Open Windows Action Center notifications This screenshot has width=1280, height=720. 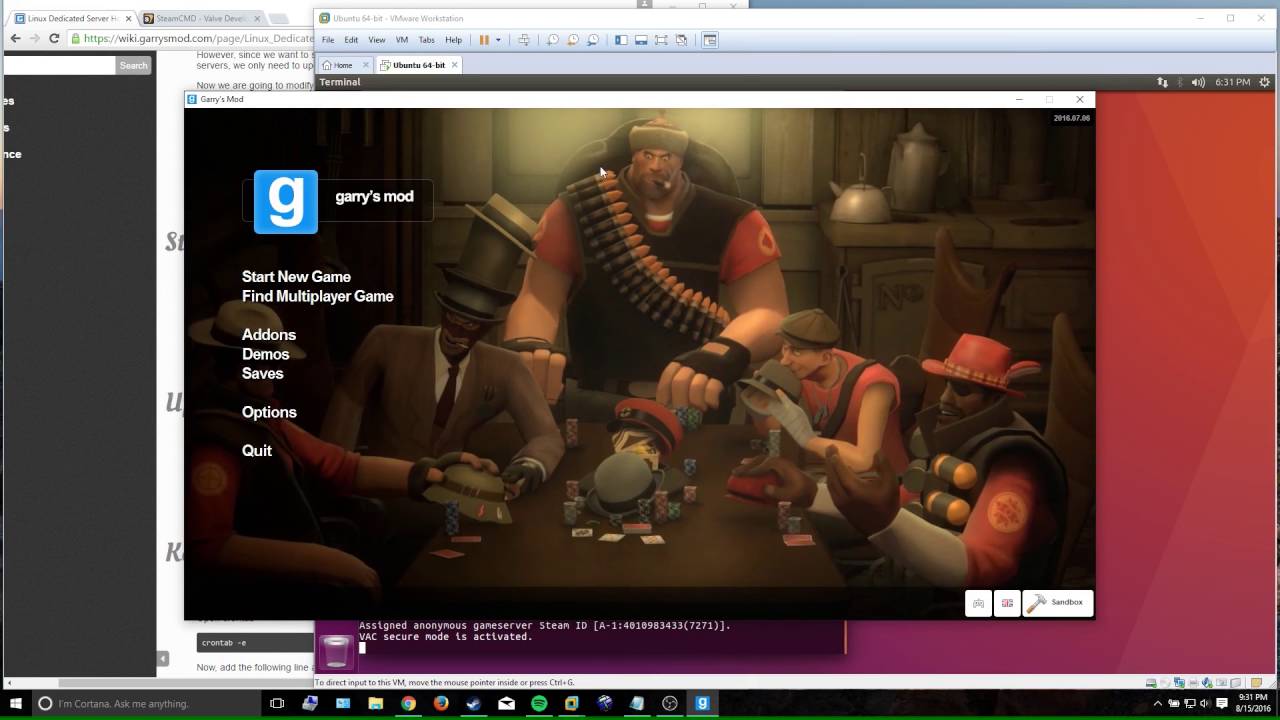coord(1222,704)
